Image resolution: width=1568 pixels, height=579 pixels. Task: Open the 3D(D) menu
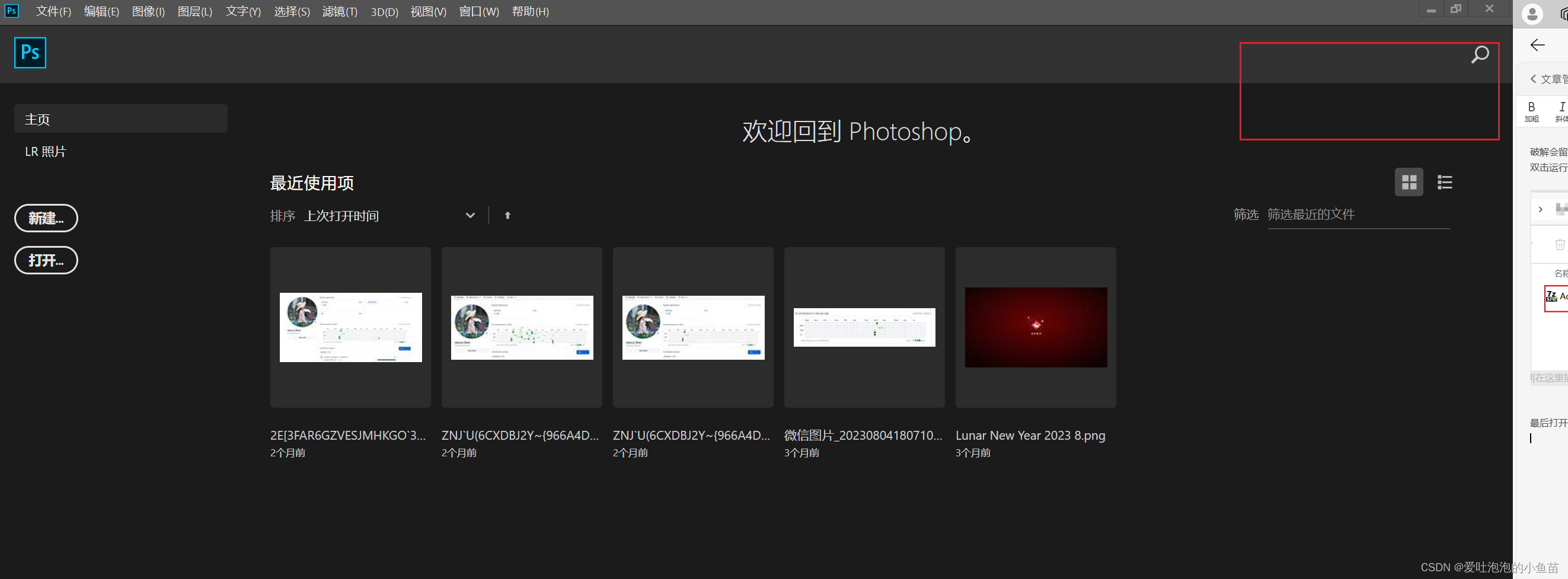384,11
